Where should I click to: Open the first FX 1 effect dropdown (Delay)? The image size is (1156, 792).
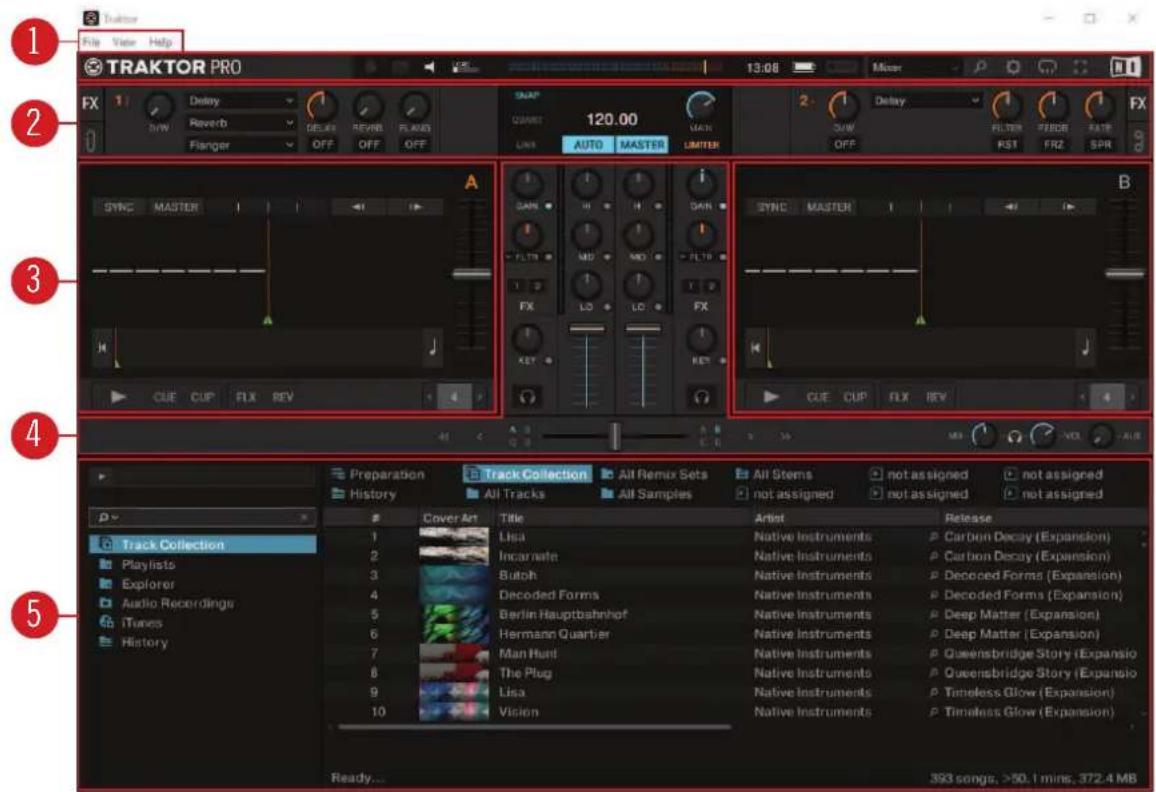click(241, 100)
